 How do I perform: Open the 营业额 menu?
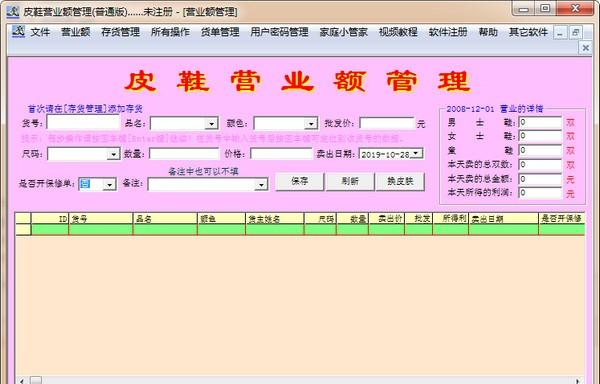[x=75, y=32]
